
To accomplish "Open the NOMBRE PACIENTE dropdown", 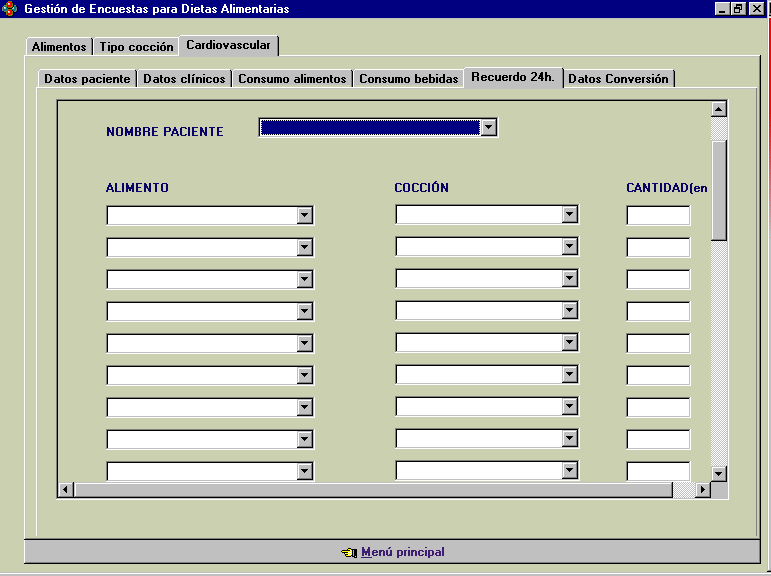I will pyautogui.click(x=488, y=127).
